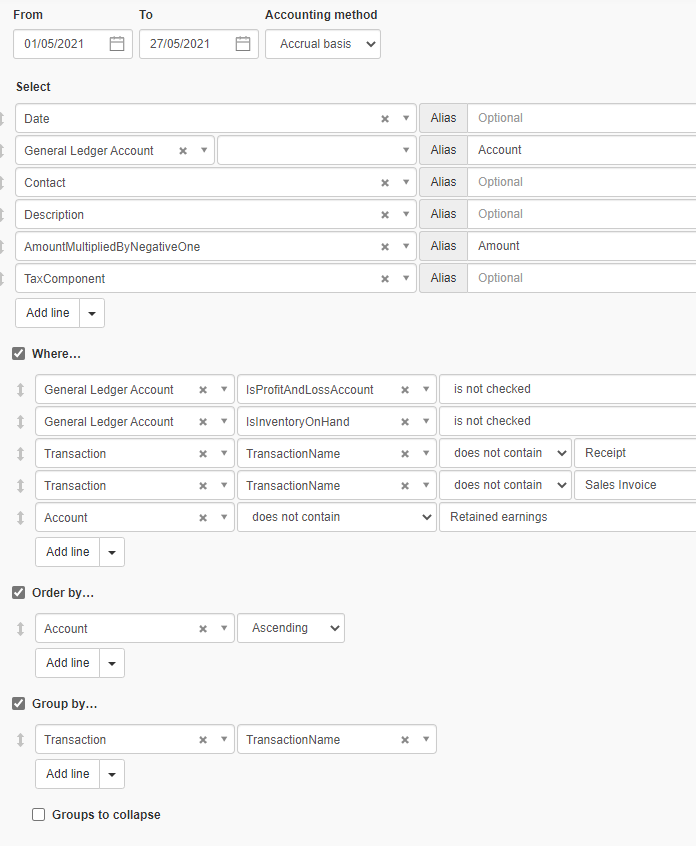696x846 pixels.
Task: Clear the Description select field
Action: coord(385,215)
